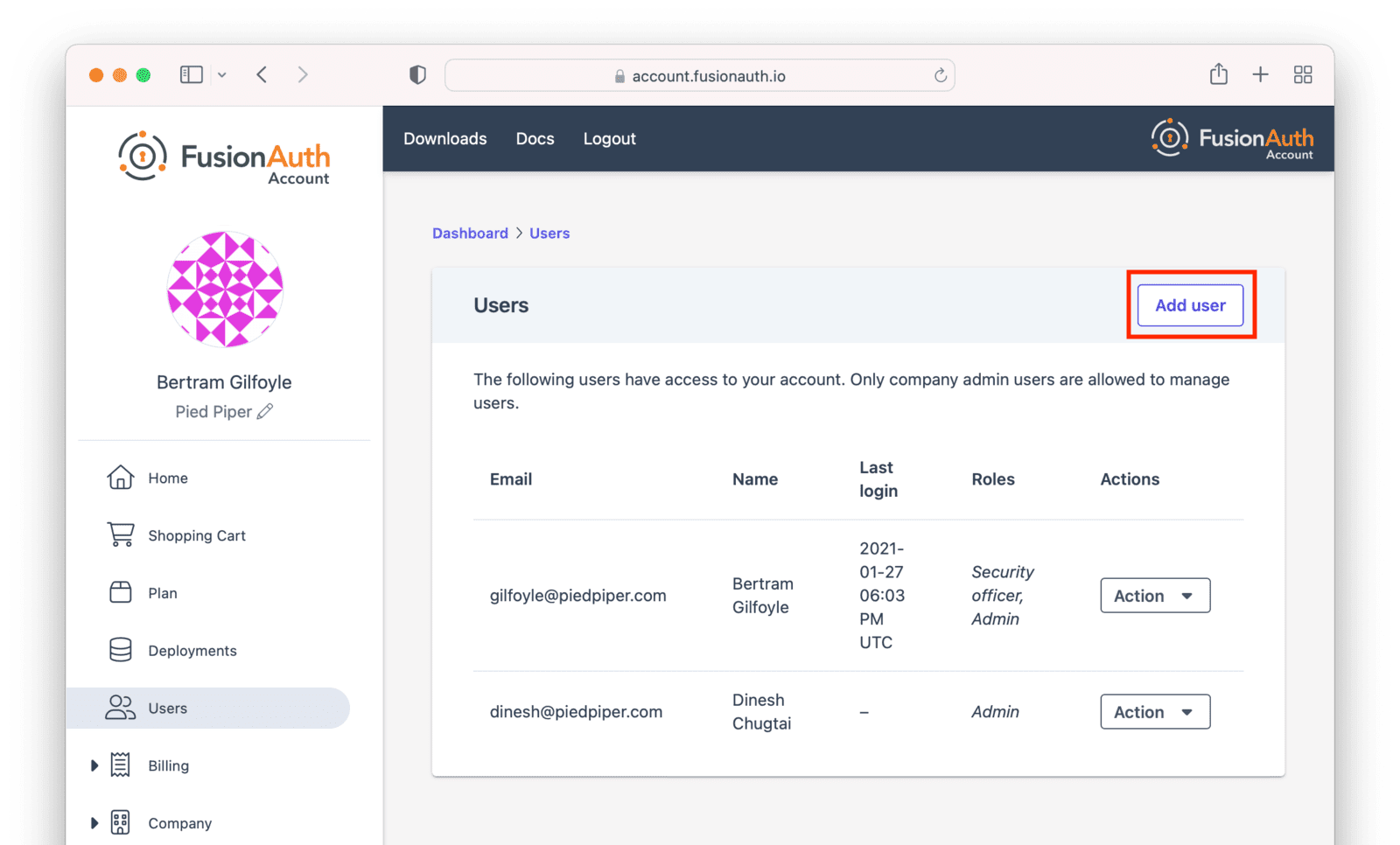Click the Add user button
Screen dimensions: 1400x845
pos(1190,305)
